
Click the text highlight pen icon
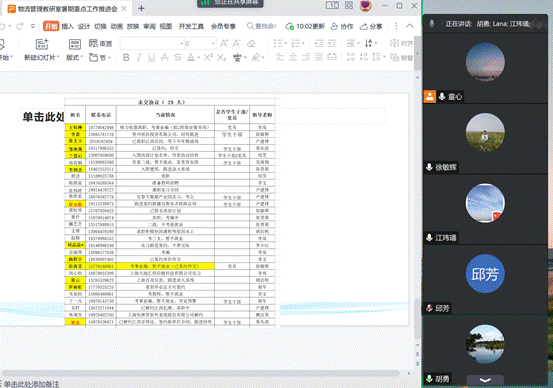[x=255, y=57]
